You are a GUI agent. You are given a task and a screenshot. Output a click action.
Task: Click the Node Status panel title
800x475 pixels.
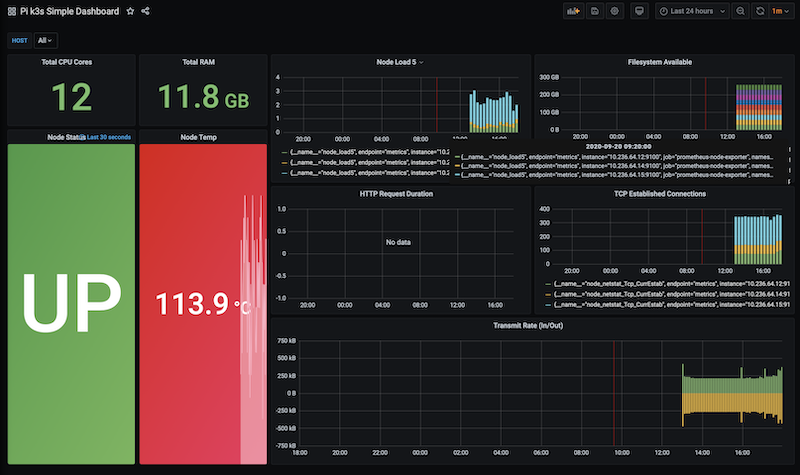[x=66, y=137]
